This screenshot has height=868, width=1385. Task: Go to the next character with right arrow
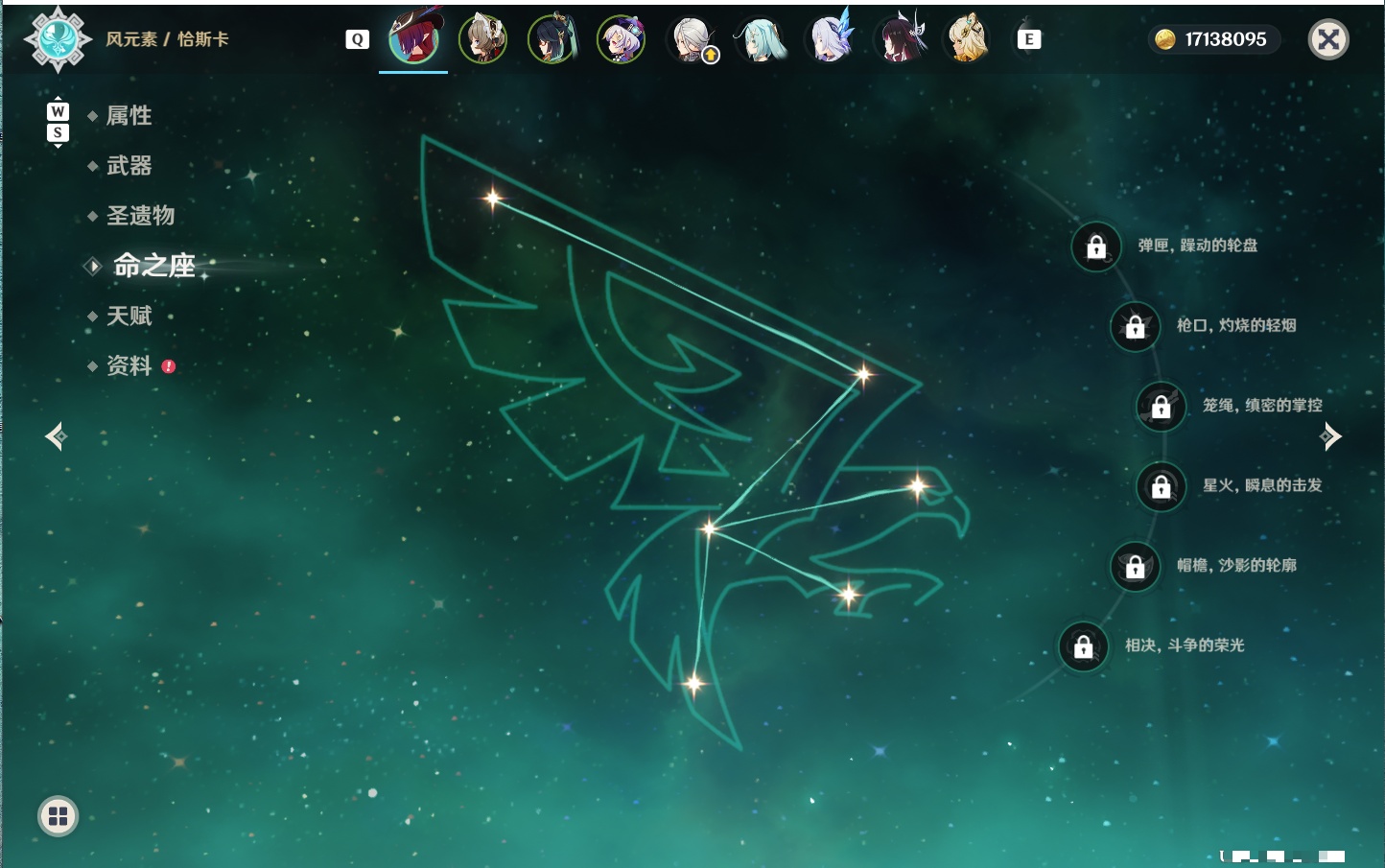tap(1330, 436)
